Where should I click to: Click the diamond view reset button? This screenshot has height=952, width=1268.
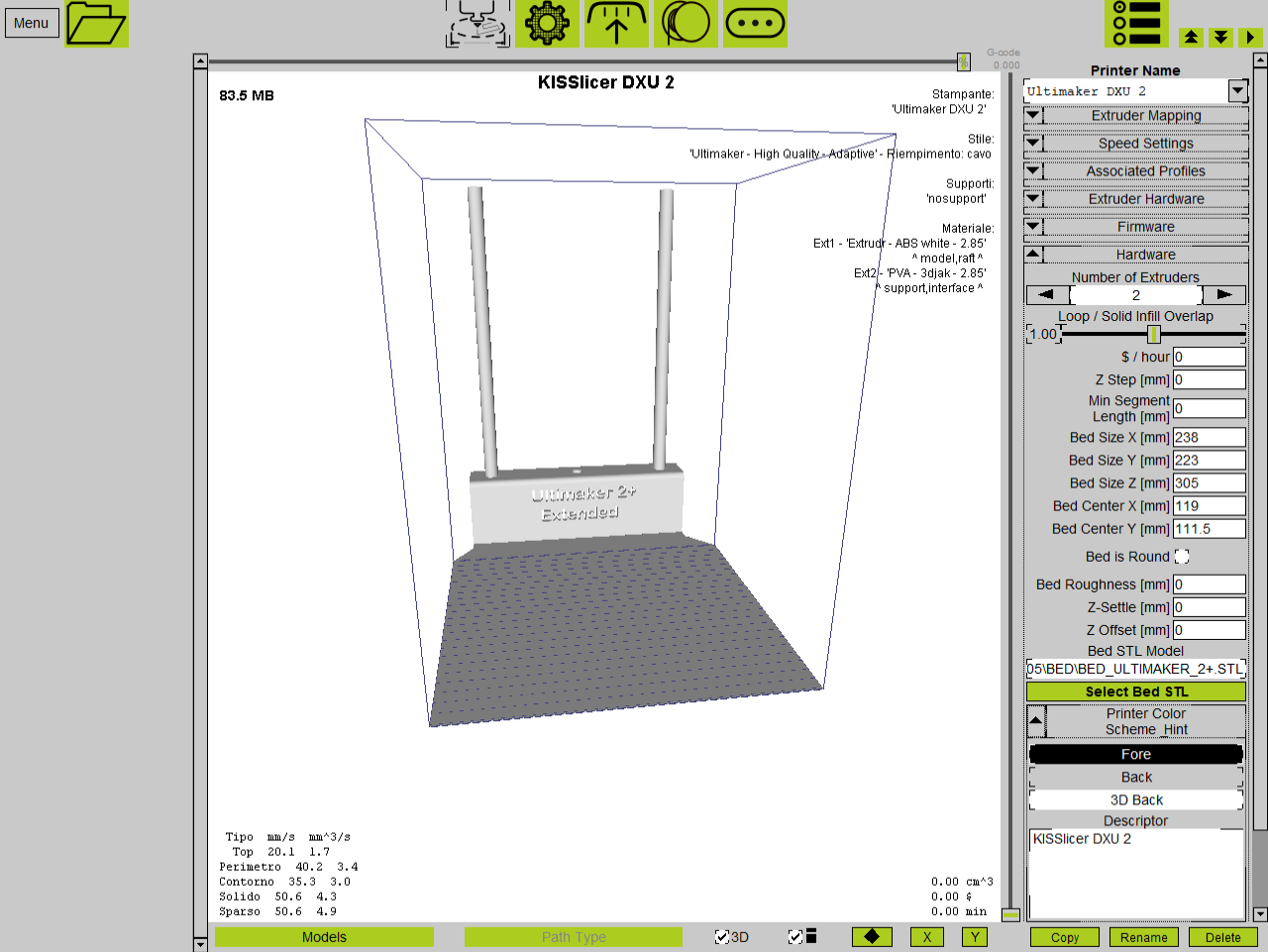(x=872, y=936)
